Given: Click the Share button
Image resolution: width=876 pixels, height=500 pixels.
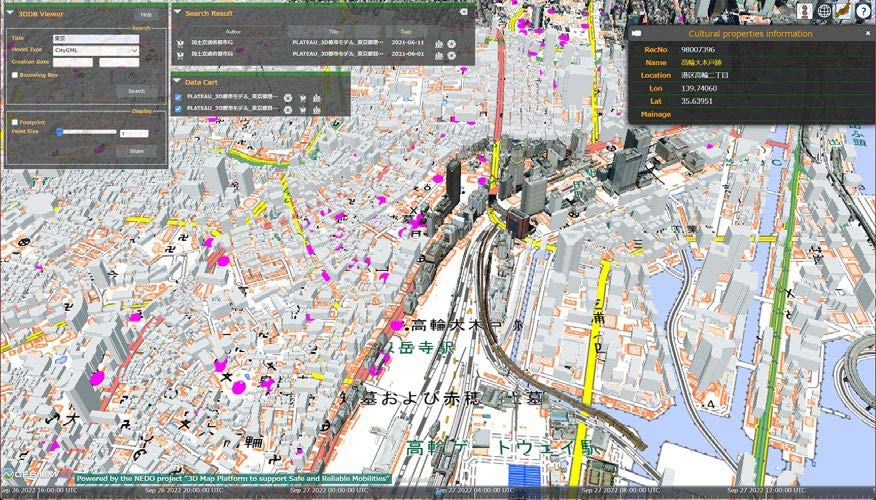Looking at the screenshot, I should tap(136, 151).
